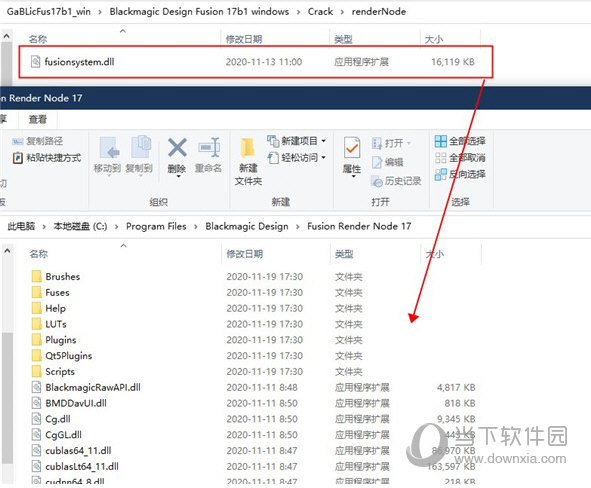Sort by Date modified (修改日期) in lower window

point(245,254)
